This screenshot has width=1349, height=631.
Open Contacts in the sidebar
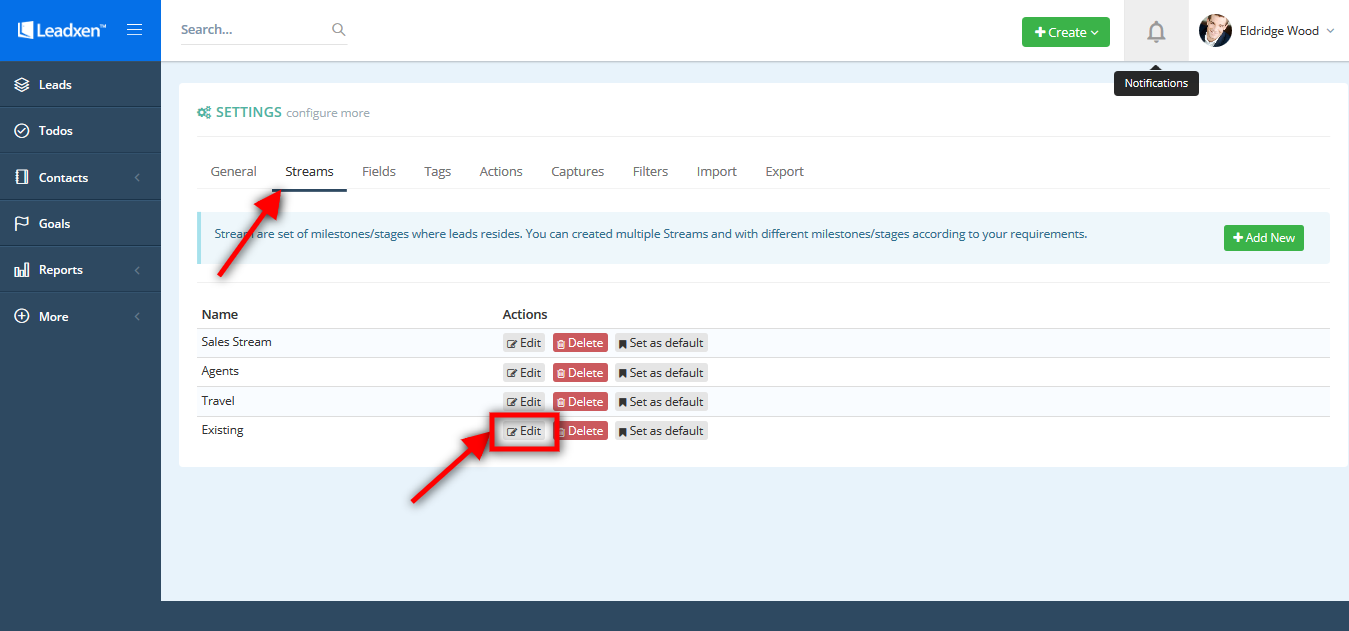click(x=80, y=177)
